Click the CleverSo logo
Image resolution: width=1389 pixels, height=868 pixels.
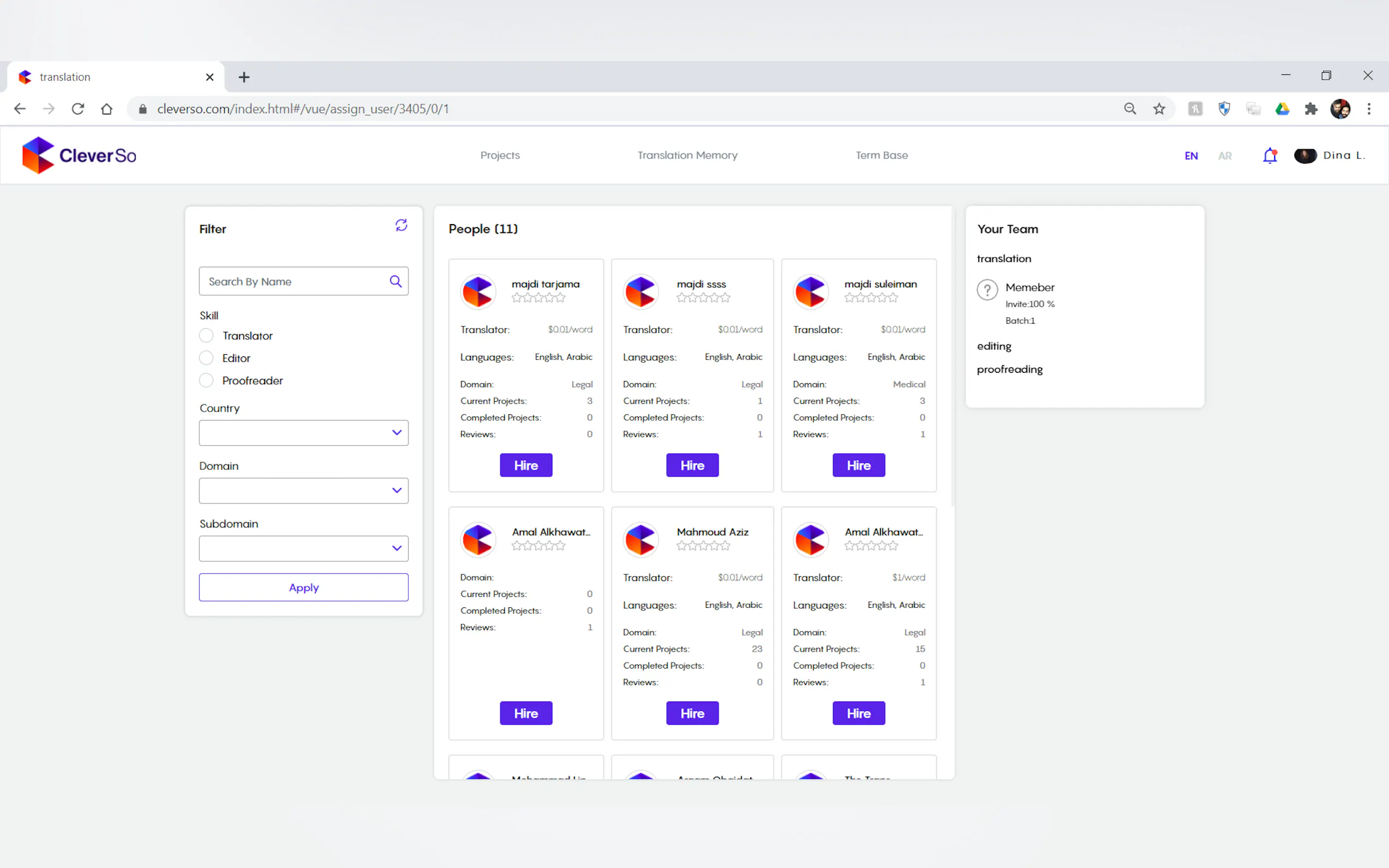(x=79, y=155)
